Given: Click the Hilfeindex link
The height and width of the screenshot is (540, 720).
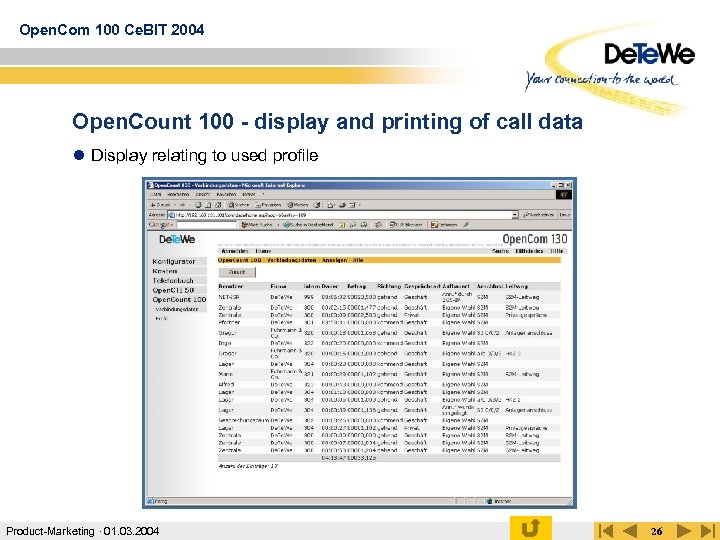Looking at the screenshot, I should [529, 251].
